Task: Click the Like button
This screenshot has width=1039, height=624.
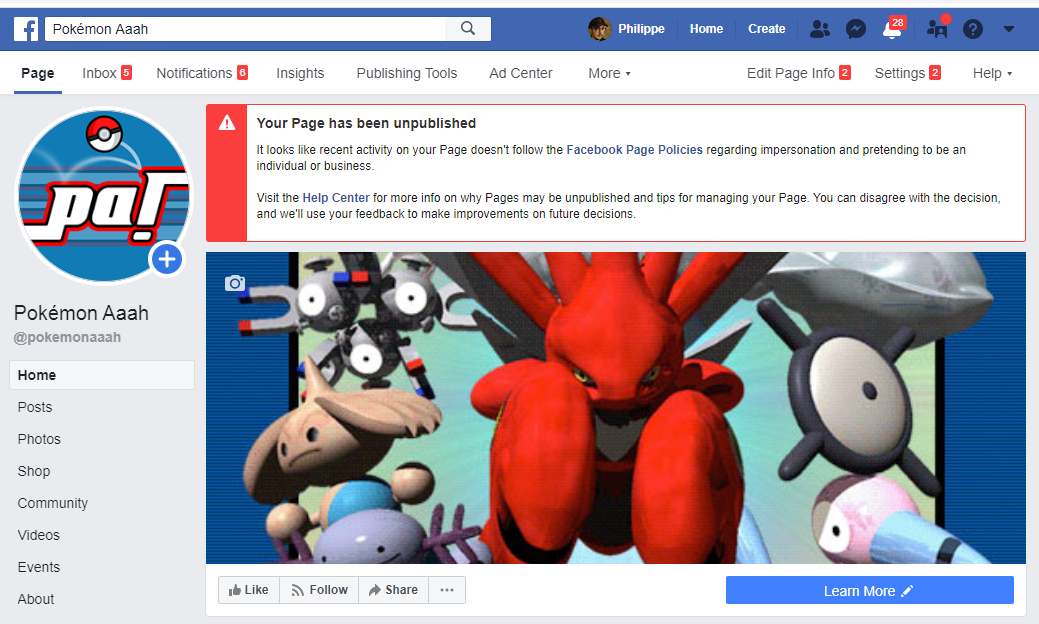Action: pyautogui.click(x=248, y=590)
